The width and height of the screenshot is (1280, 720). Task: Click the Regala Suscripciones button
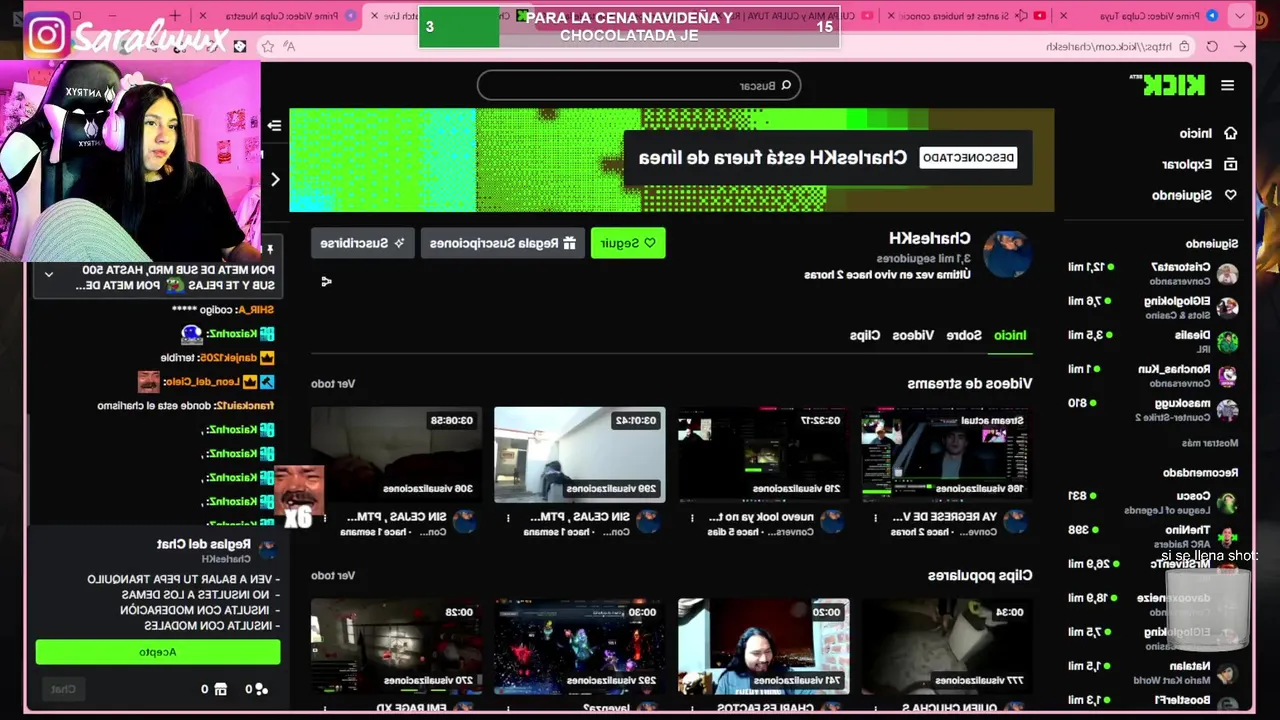coord(501,243)
